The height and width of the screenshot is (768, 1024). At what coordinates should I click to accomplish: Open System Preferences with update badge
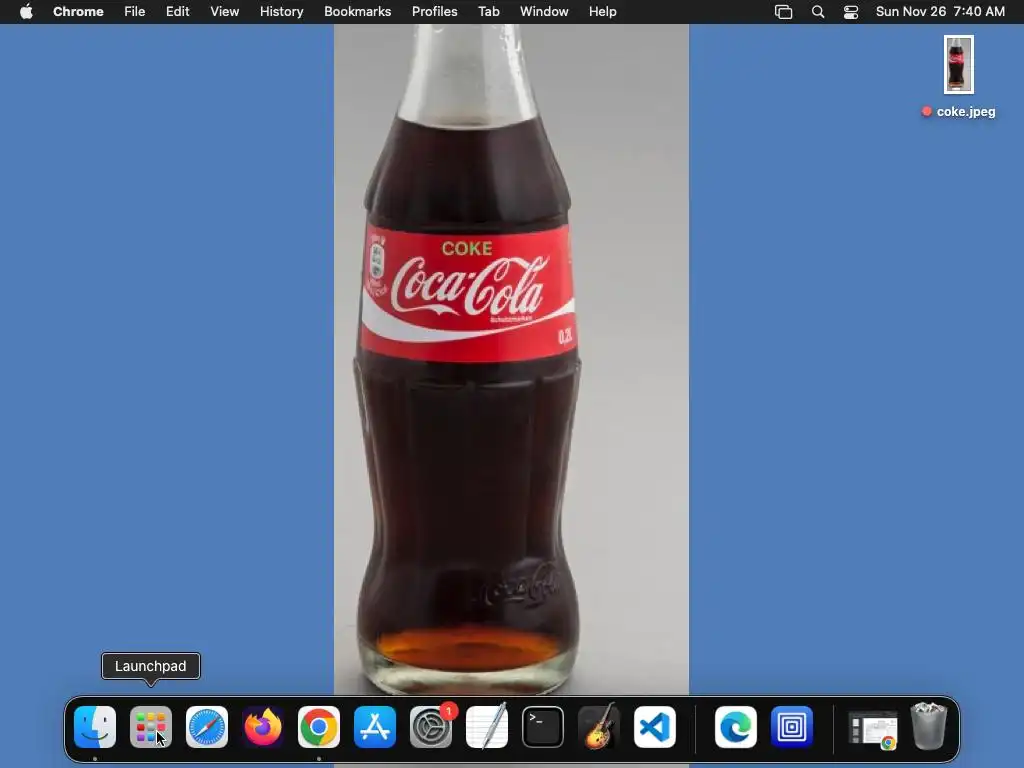pos(431,727)
